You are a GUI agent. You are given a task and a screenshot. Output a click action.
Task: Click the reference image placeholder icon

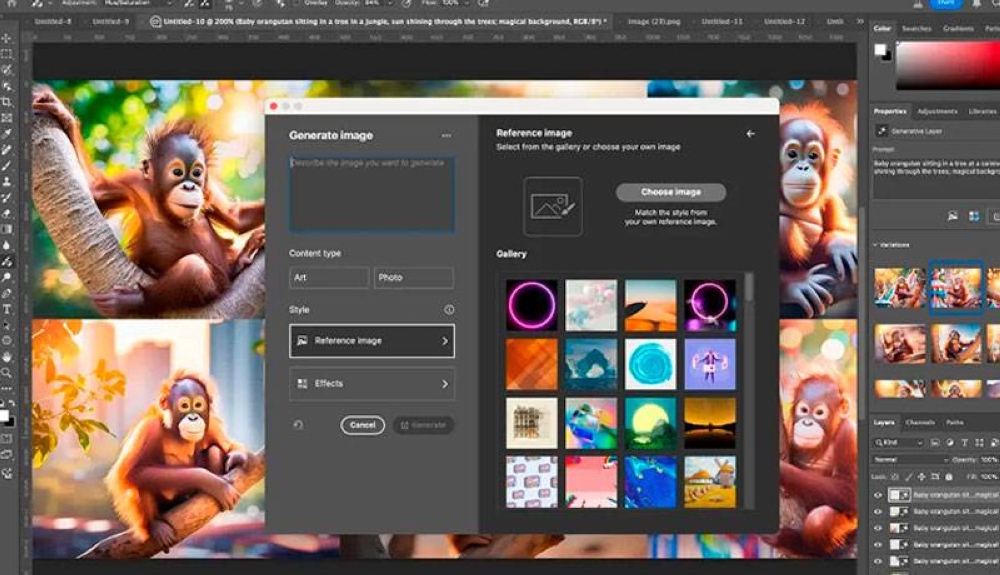tap(552, 206)
